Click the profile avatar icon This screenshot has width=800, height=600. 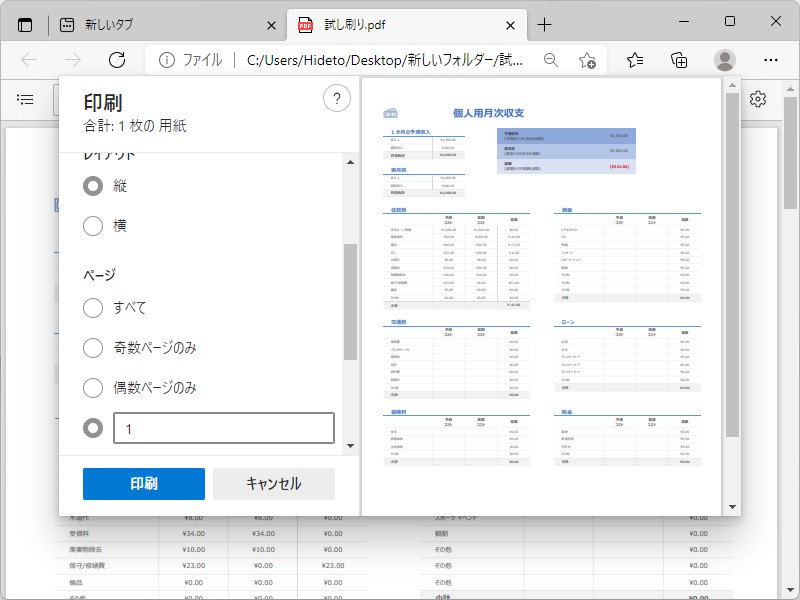(x=724, y=59)
